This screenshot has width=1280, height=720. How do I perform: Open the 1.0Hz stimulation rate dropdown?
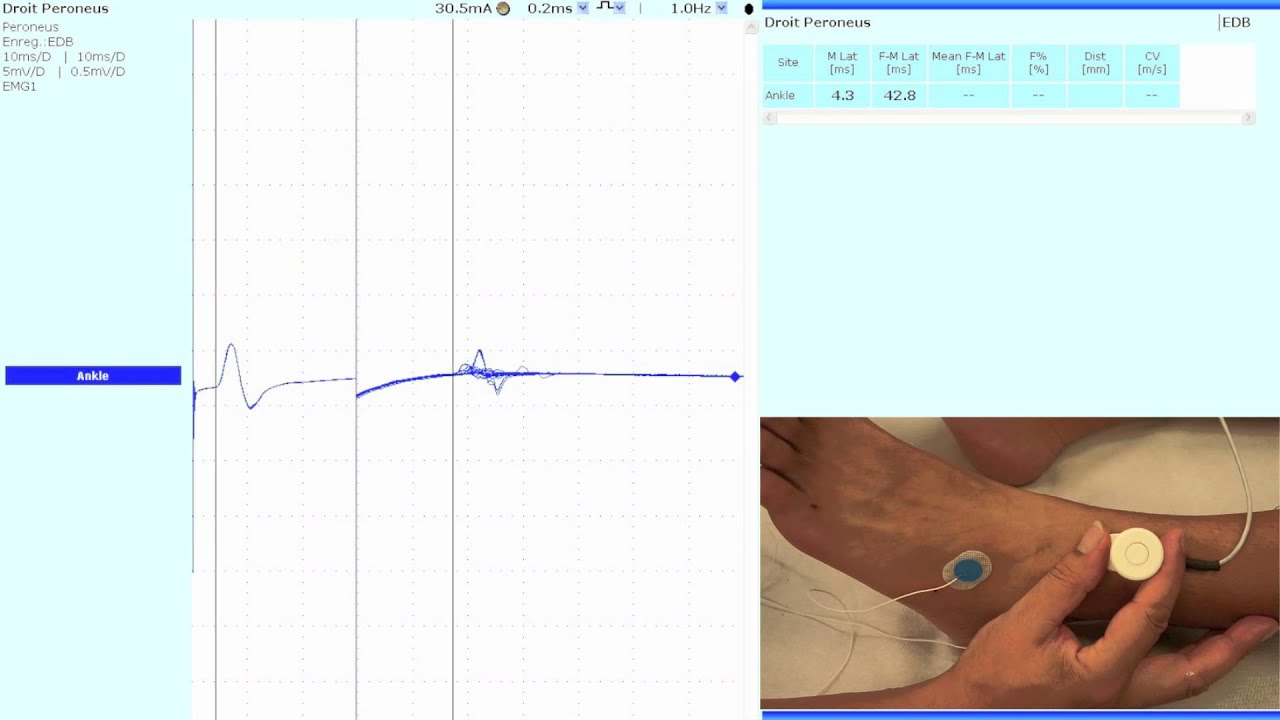[721, 8]
